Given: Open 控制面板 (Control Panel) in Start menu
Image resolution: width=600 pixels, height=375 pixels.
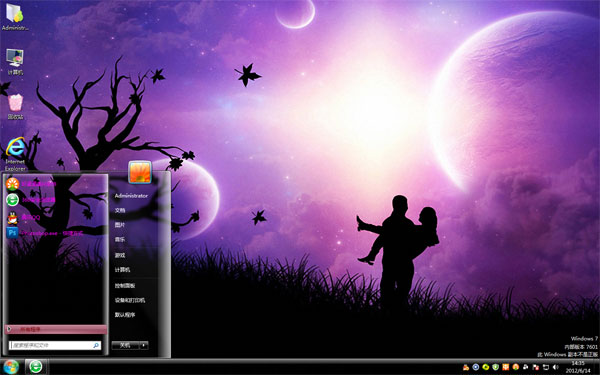Looking at the screenshot, I should (x=125, y=285).
